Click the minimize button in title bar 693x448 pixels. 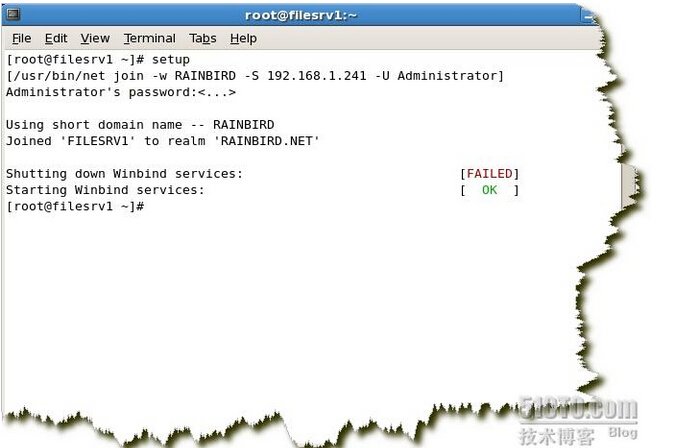pos(588,16)
